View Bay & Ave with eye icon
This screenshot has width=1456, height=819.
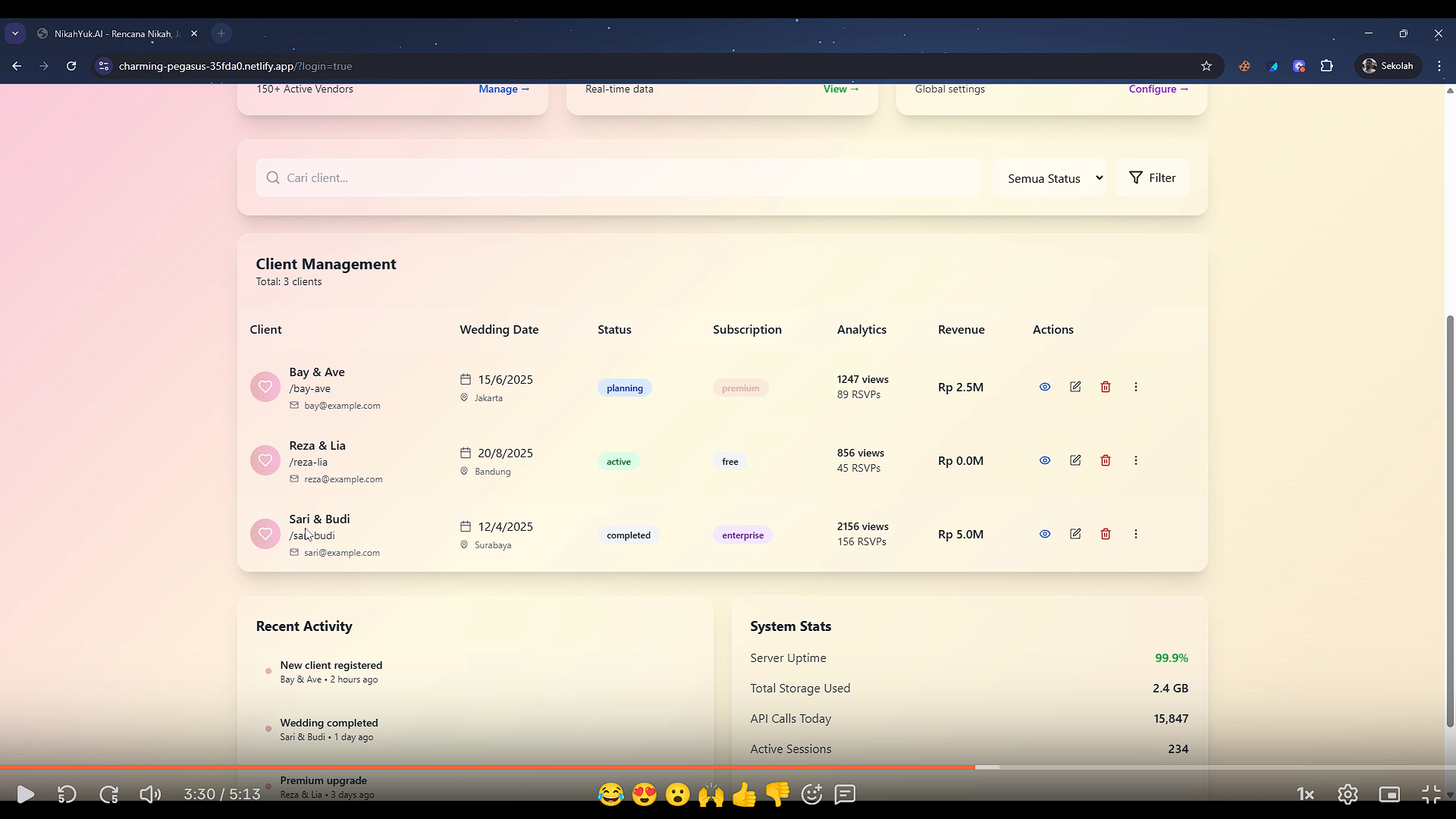coord(1045,387)
